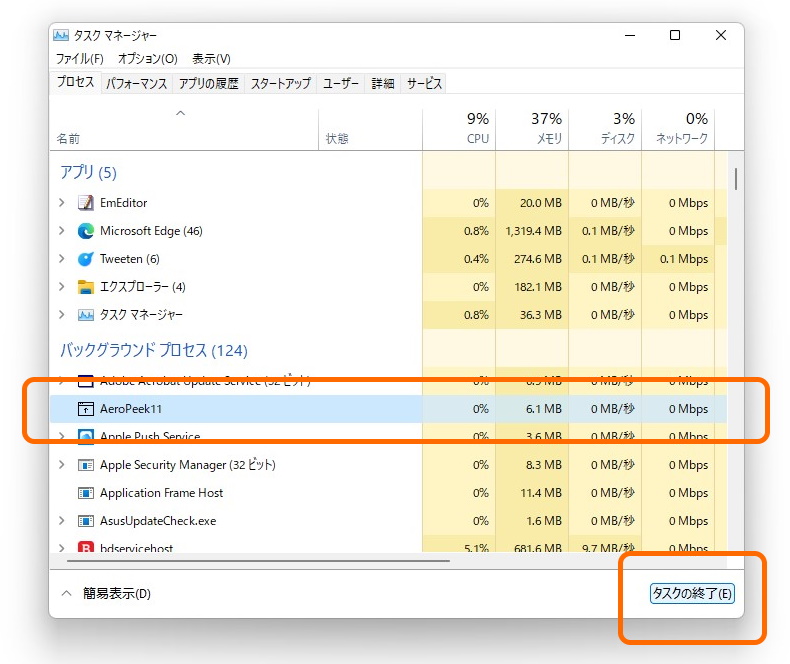Screen dimensions: 790x664
Task: Click the Task Manager row icon
Action: [x=86, y=315]
